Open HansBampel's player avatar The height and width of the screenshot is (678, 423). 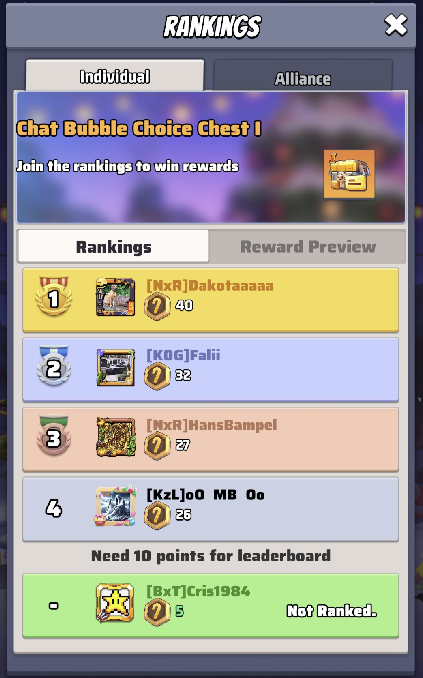tap(116, 437)
